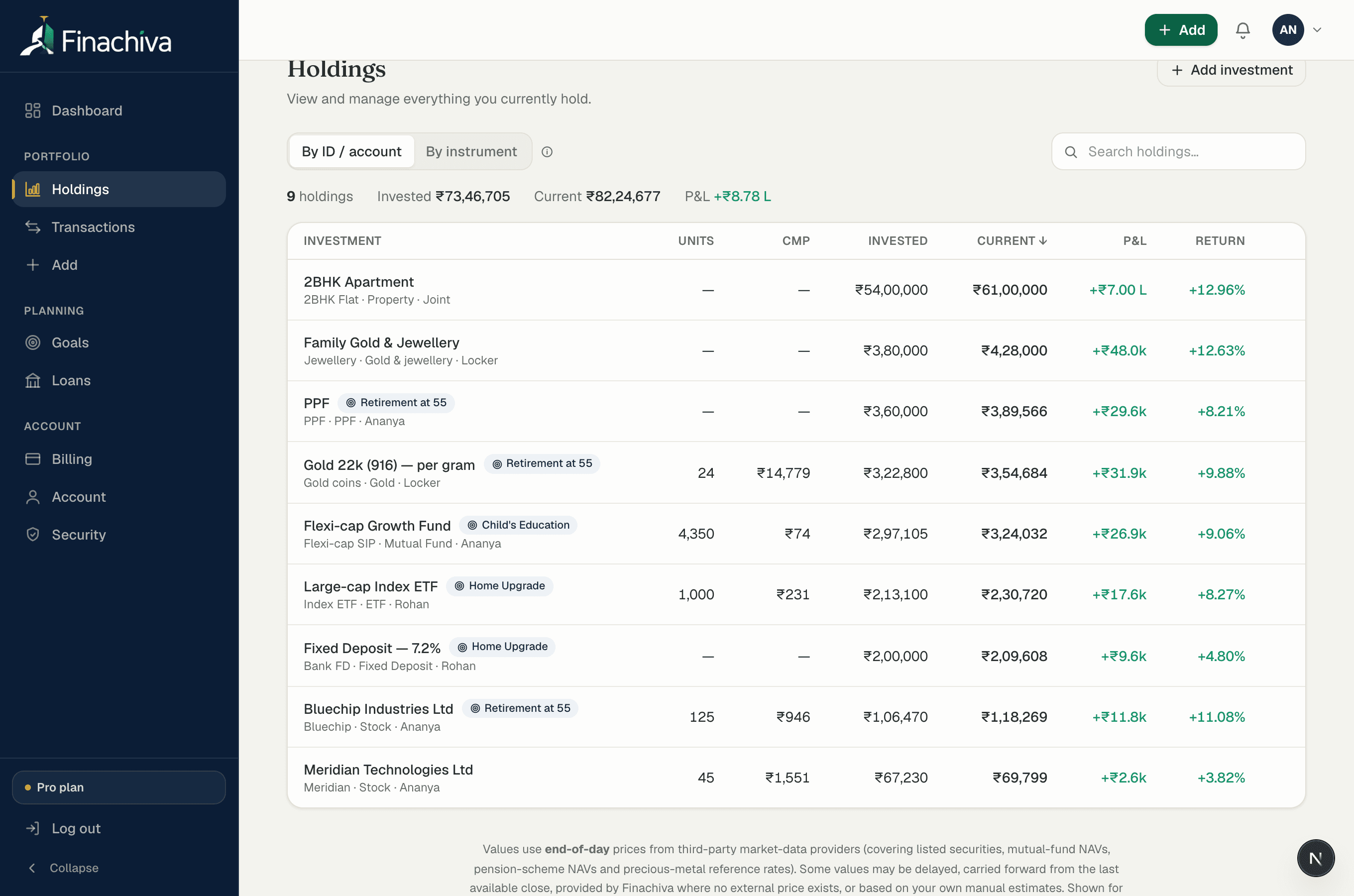Viewport: 1354px width, 896px height.
Task: Click Home Upgrade tag on Fixed Deposit
Action: pyautogui.click(x=502, y=646)
